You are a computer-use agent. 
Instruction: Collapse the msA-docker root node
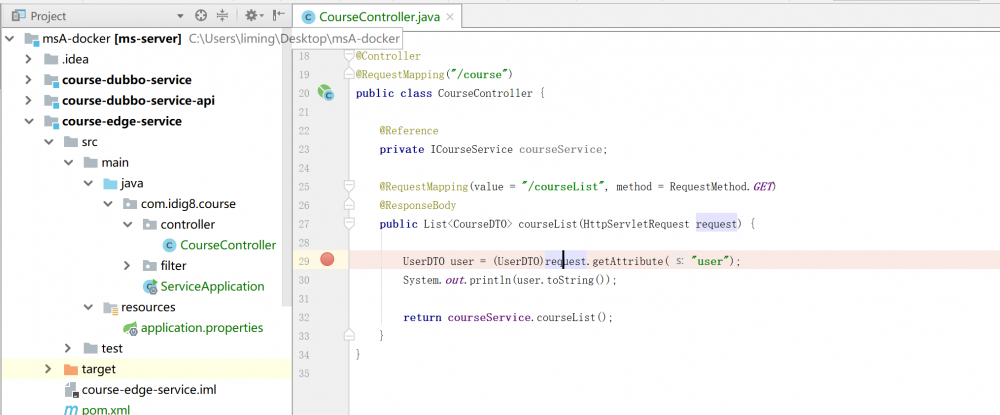coord(9,39)
